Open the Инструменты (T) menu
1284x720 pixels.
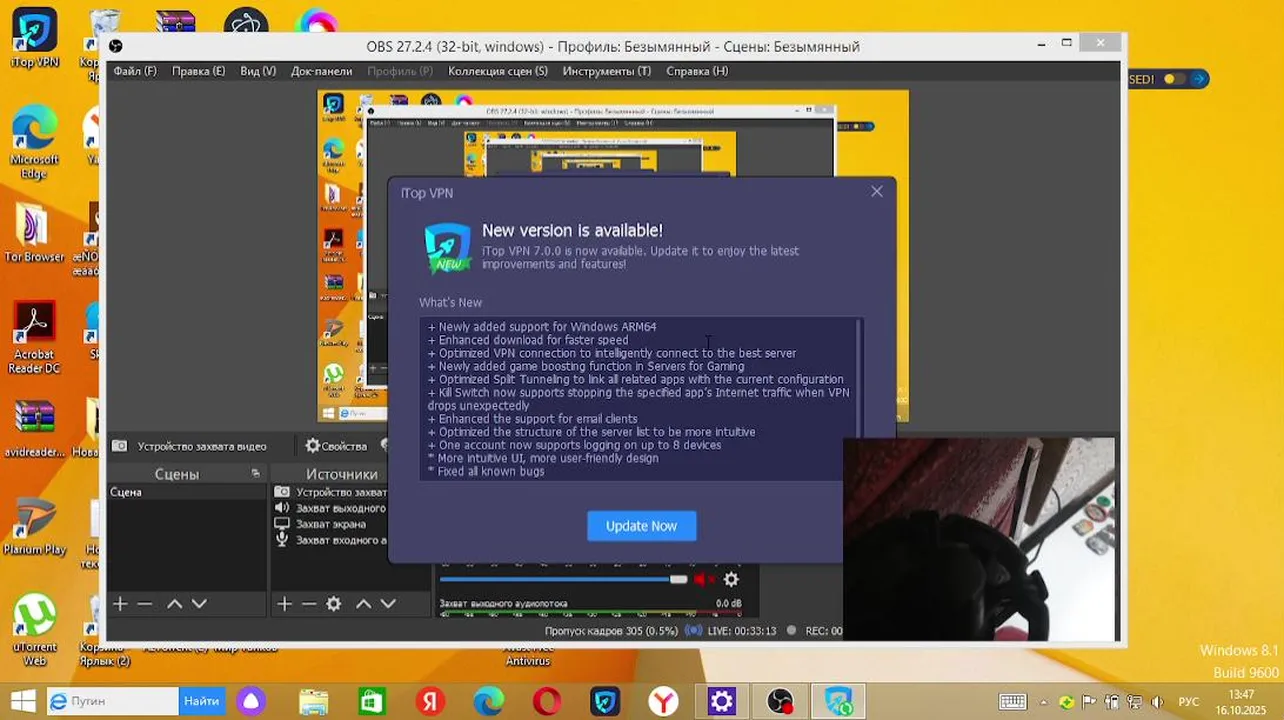pyautogui.click(x=606, y=71)
